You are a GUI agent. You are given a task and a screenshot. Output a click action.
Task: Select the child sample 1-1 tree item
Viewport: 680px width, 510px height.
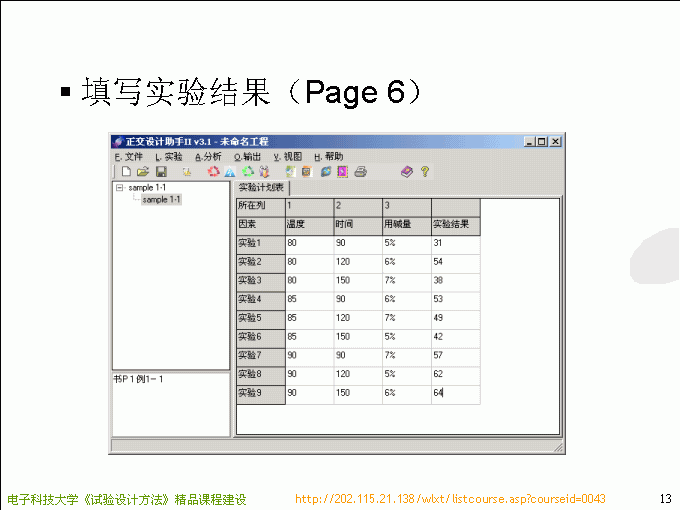(161, 200)
